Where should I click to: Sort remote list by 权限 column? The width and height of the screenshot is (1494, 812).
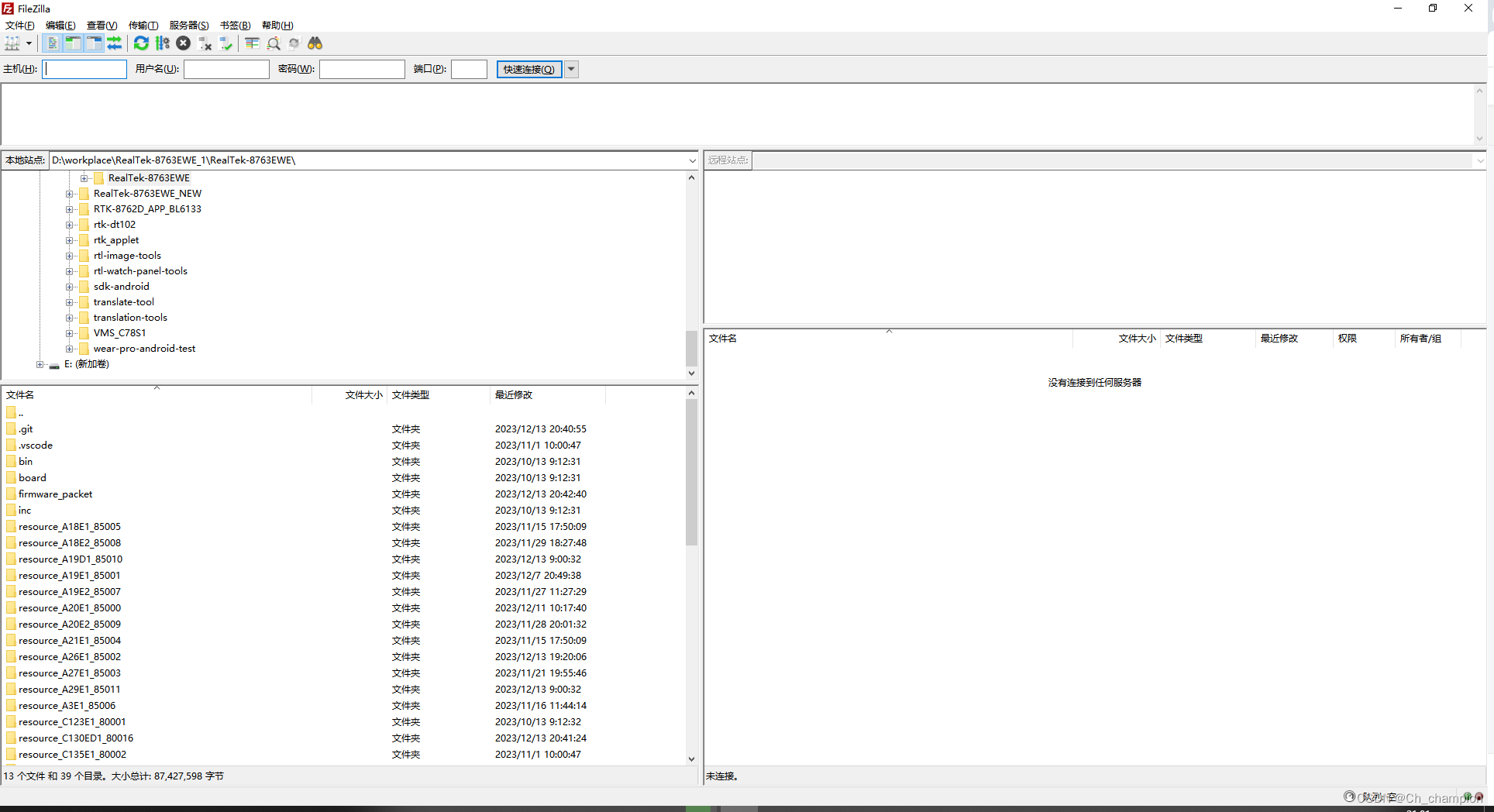pos(1362,339)
